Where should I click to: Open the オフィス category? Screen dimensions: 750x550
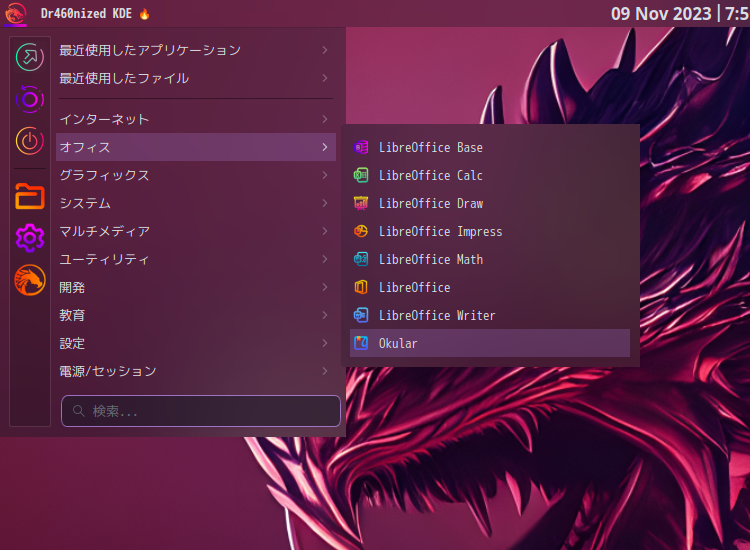(x=196, y=147)
